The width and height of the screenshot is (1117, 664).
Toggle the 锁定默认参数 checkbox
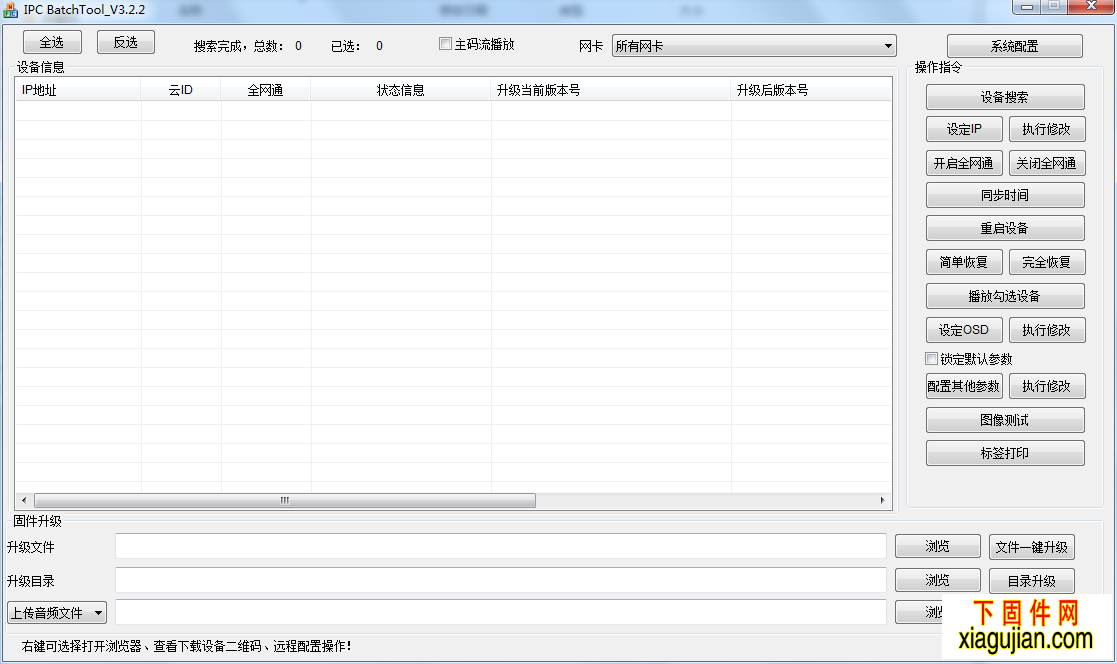pos(931,358)
